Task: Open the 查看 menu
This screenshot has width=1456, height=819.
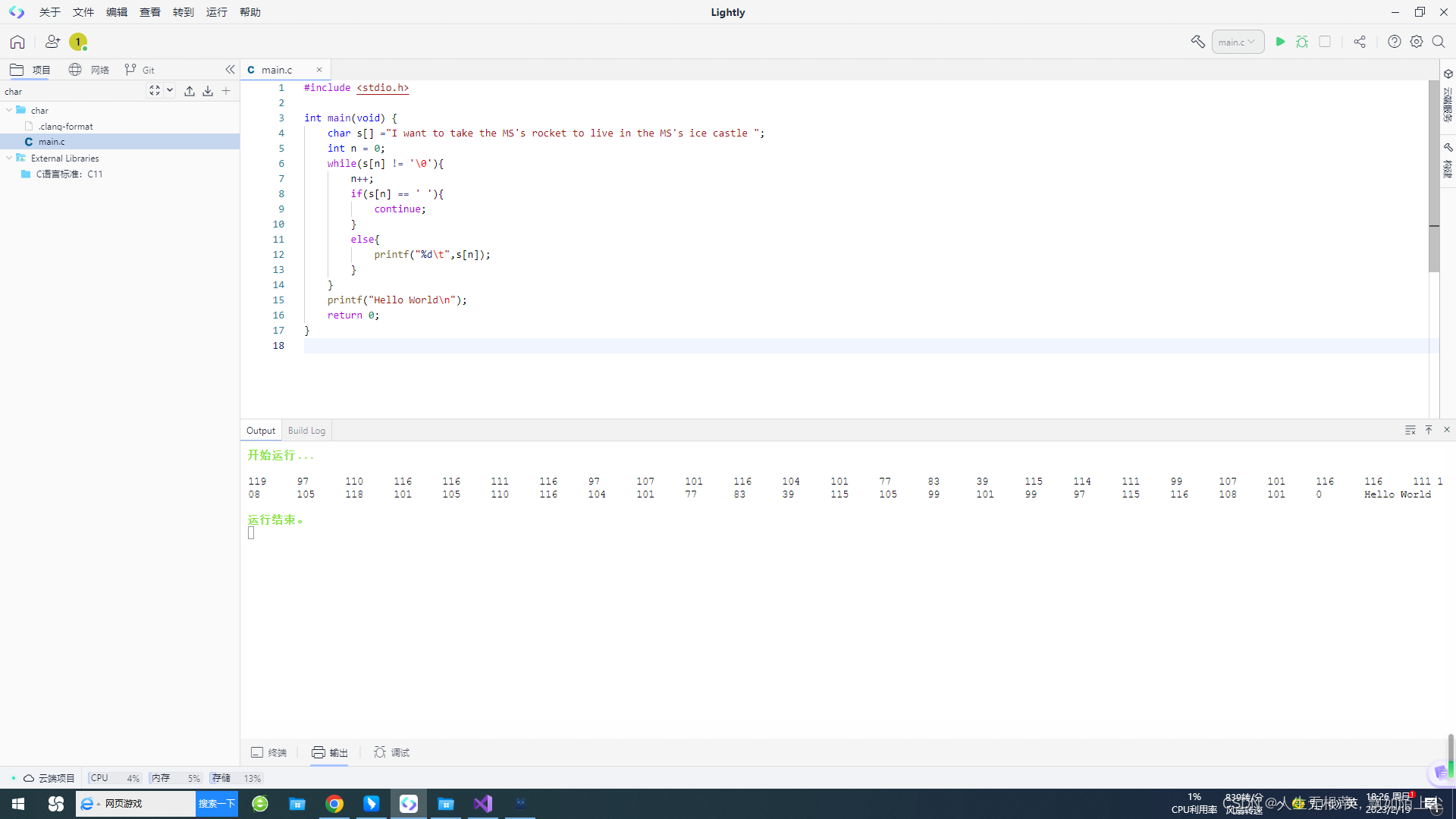Action: coord(150,12)
